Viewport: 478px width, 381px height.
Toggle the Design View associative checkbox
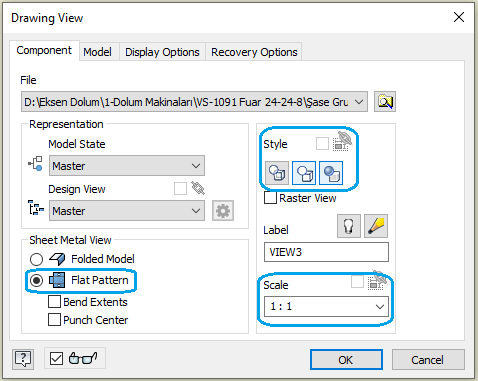coord(180,188)
